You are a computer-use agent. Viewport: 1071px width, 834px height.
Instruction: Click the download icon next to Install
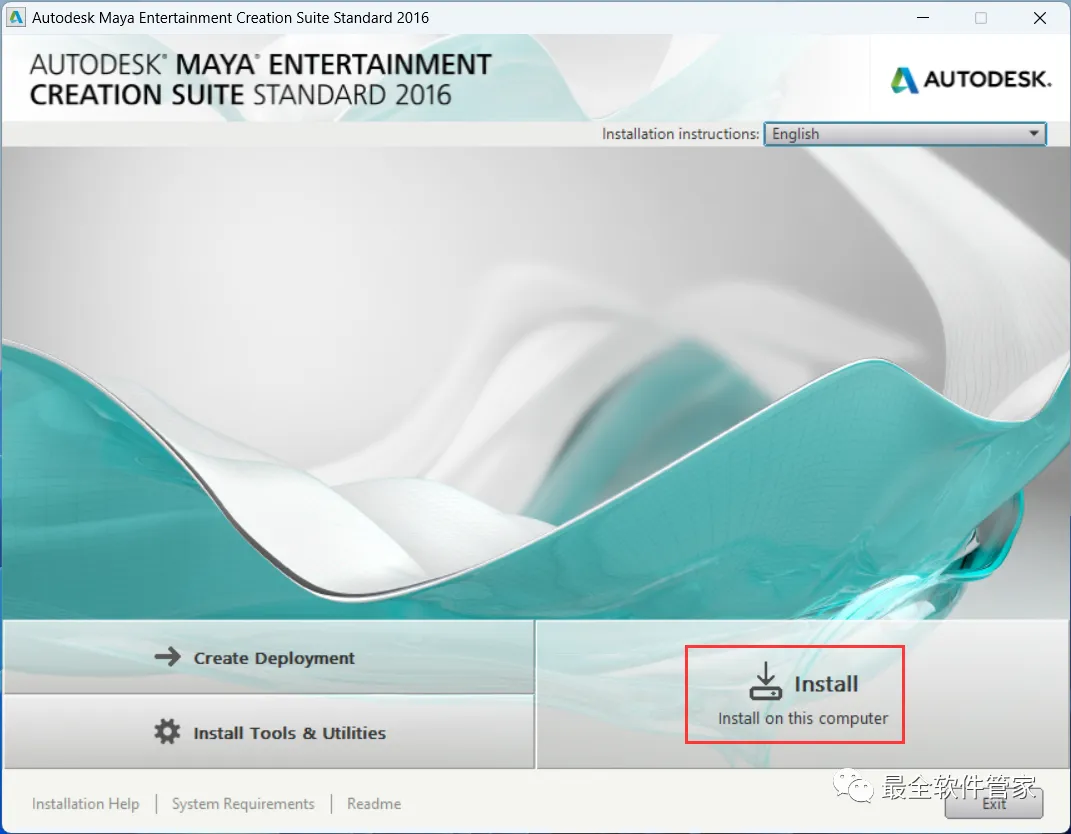(766, 682)
